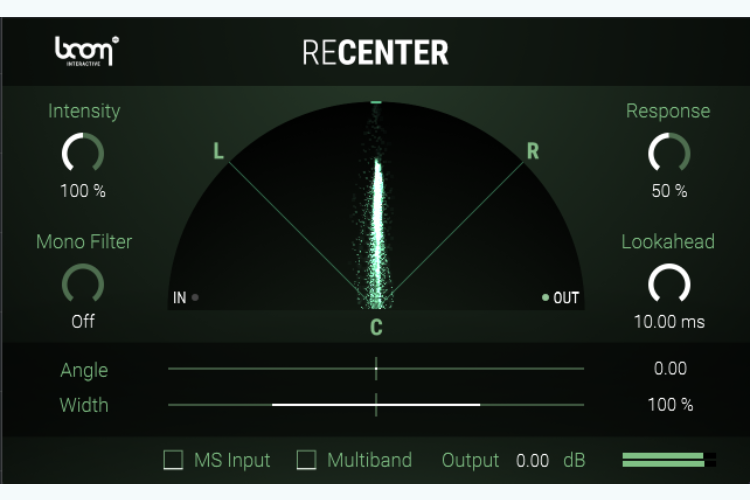Click the C center marker

click(x=376, y=328)
